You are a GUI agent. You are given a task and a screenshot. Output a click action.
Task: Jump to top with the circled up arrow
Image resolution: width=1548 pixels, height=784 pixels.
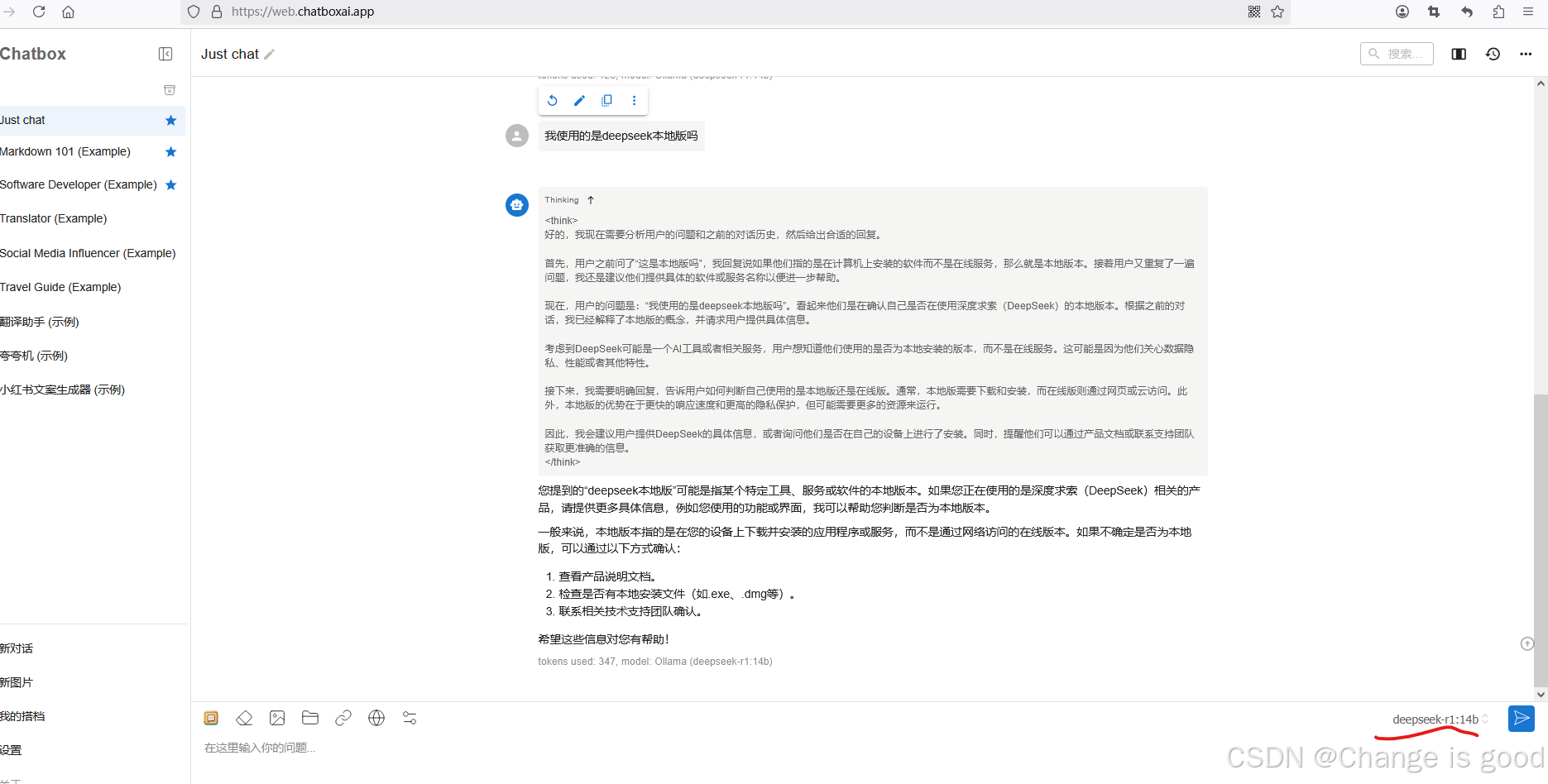pyautogui.click(x=1527, y=644)
